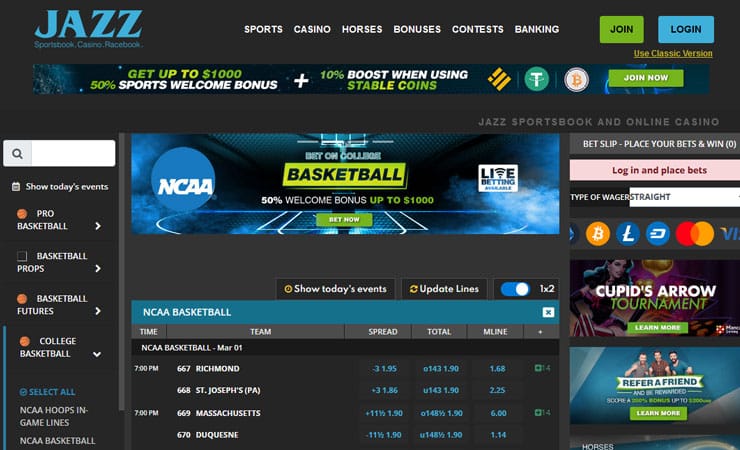
Task: Click the basketball icon next to Pro Basketball
Action: click(22, 214)
